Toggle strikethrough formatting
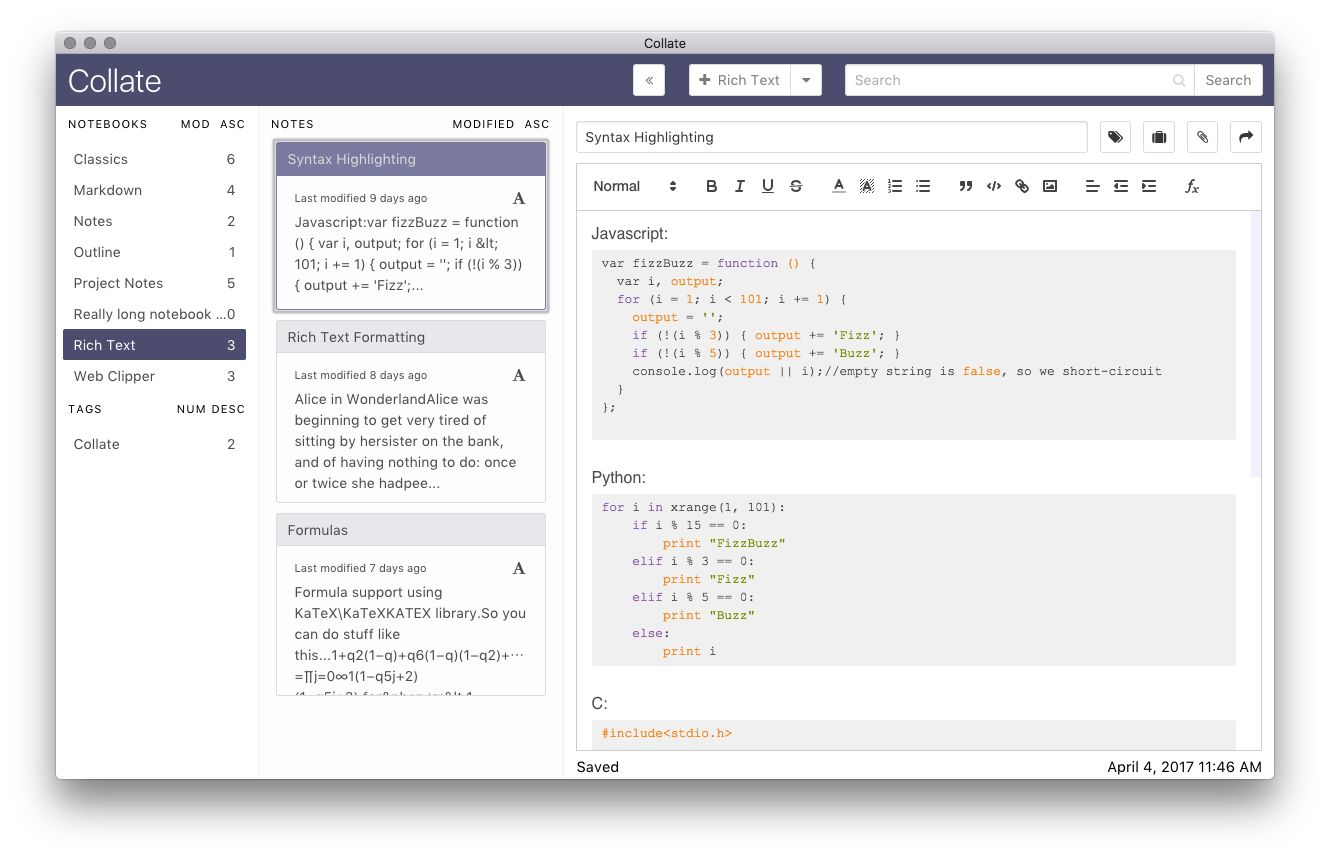The height and width of the screenshot is (859, 1330). click(795, 186)
